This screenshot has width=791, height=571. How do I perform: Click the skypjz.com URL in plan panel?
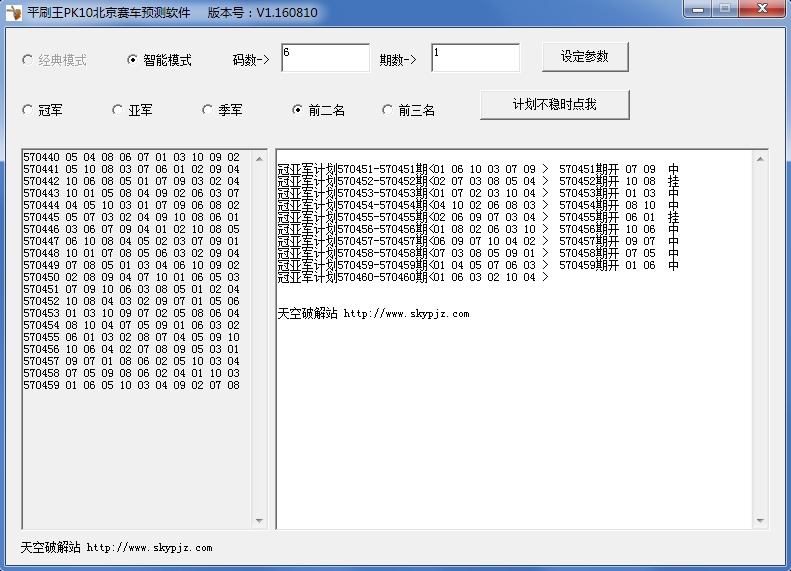point(406,314)
